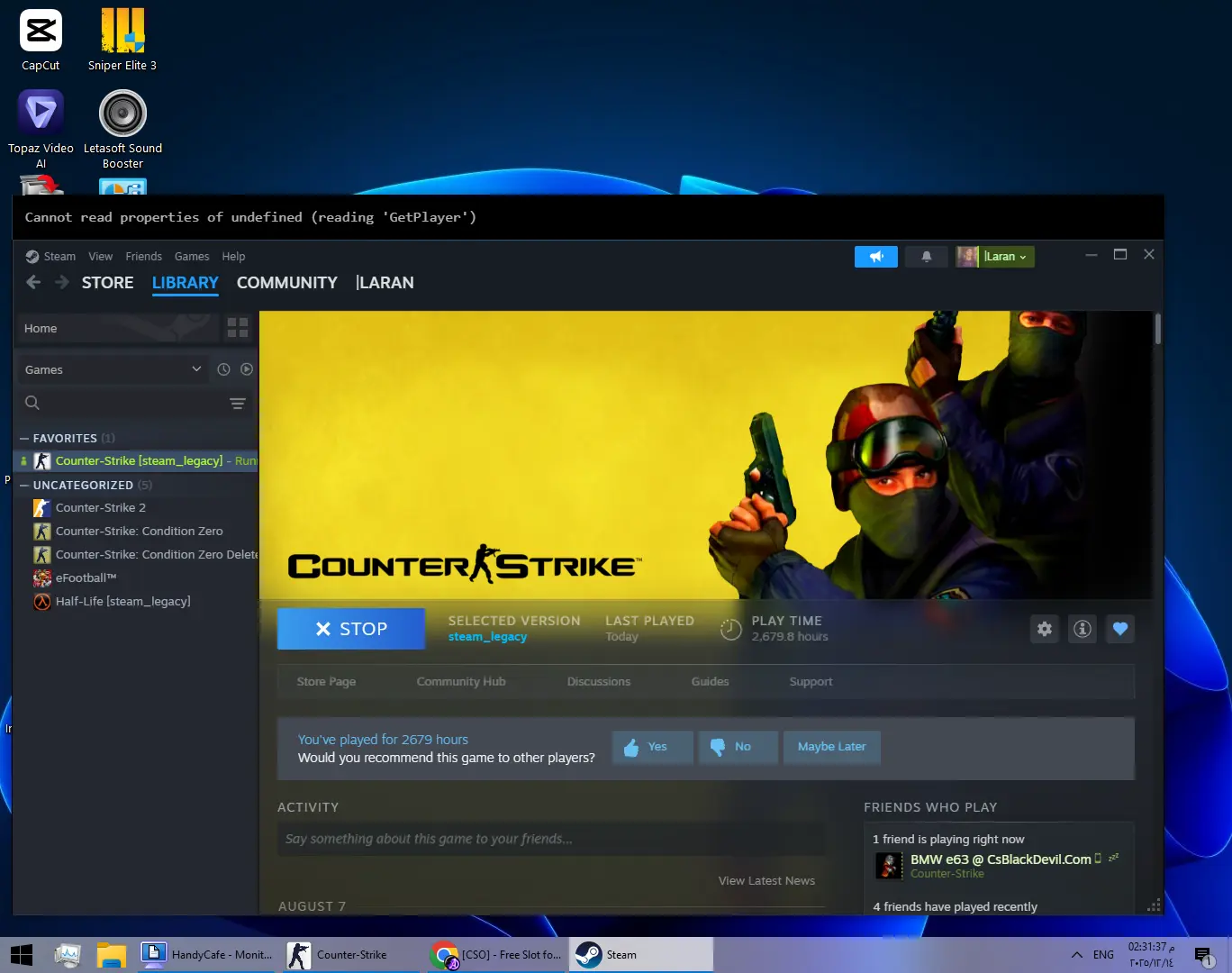Screen dimensions: 1232x973
Task: Open the Windows notification center icon
Action: pyautogui.click(x=1203, y=956)
